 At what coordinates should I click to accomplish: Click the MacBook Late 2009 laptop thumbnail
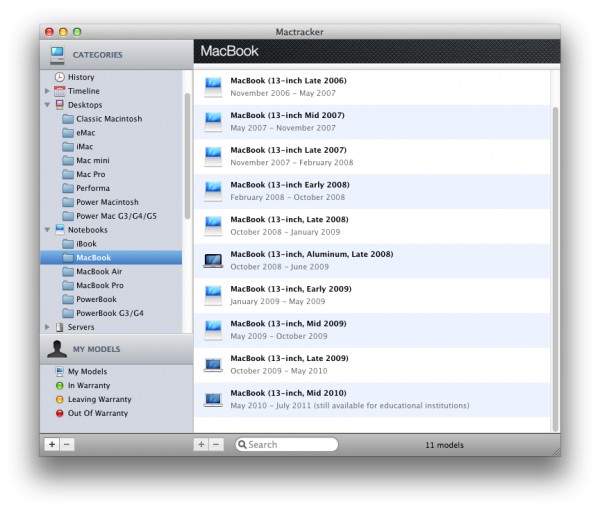(x=213, y=365)
